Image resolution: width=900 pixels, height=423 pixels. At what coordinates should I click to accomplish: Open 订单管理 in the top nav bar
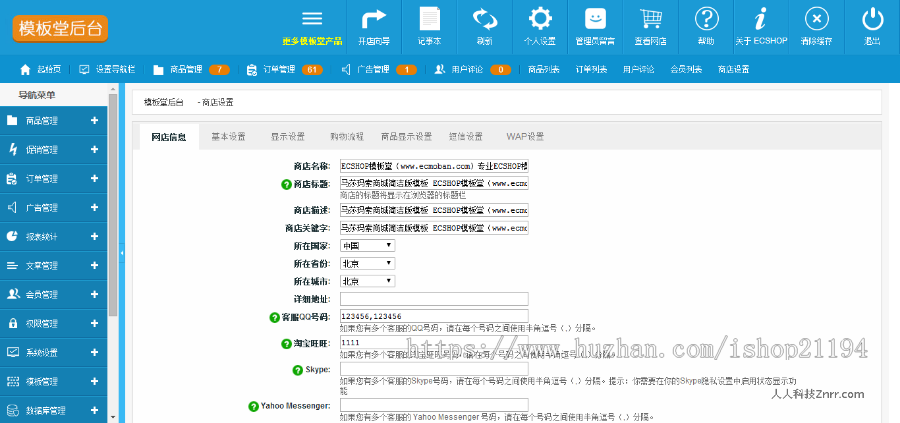tap(284, 69)
